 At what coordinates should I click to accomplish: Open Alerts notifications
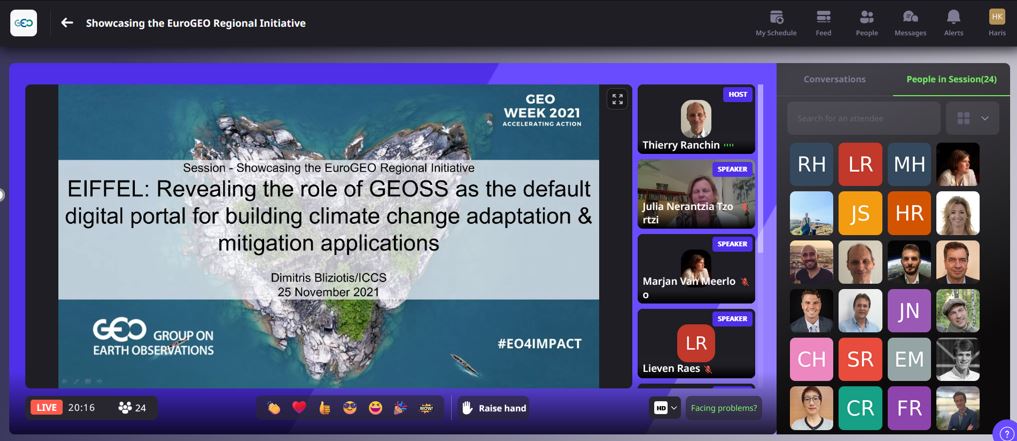point(953,23)
